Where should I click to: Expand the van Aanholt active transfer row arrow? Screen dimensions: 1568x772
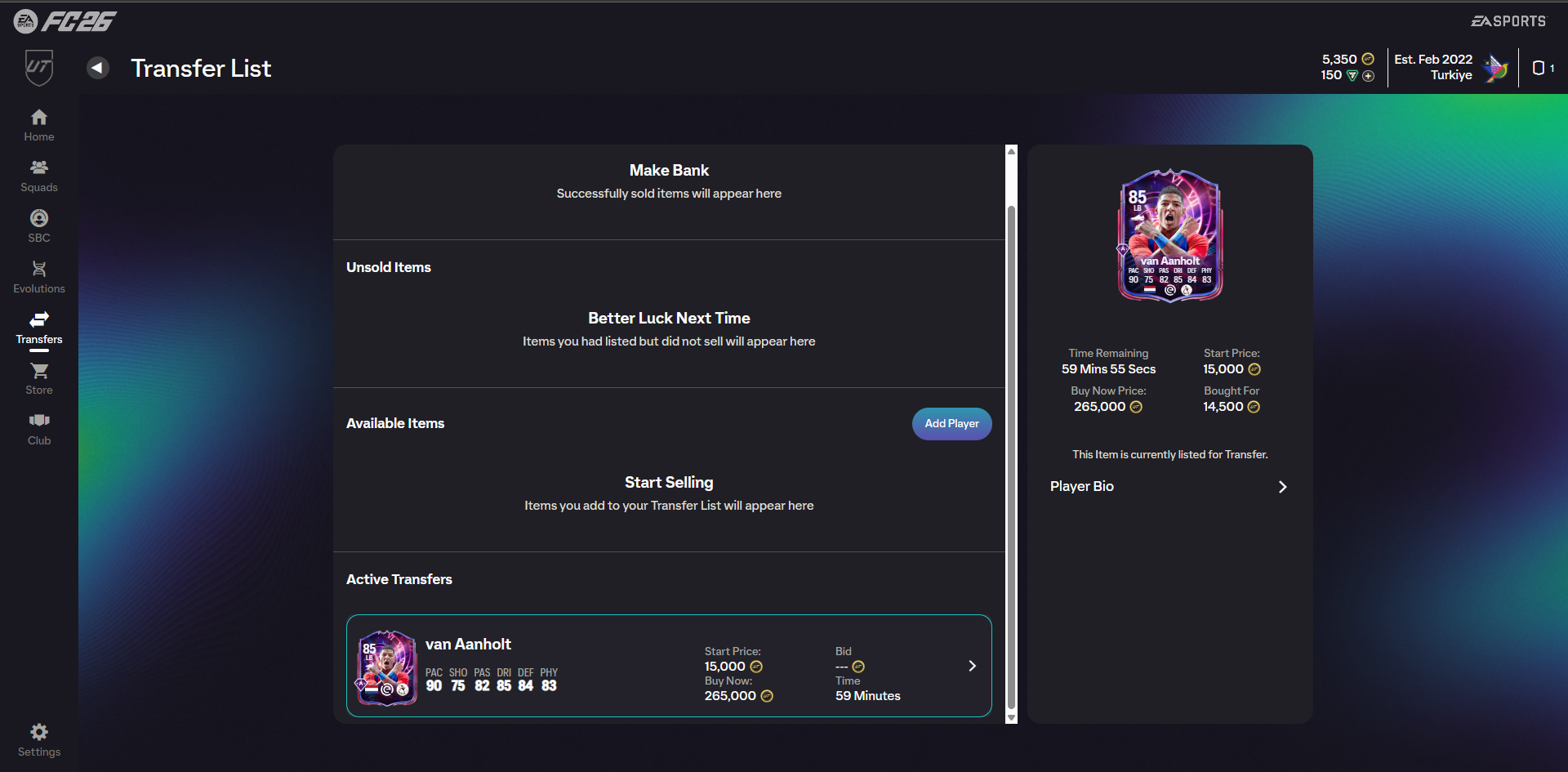pyautogui.click(x=972, y=666)
